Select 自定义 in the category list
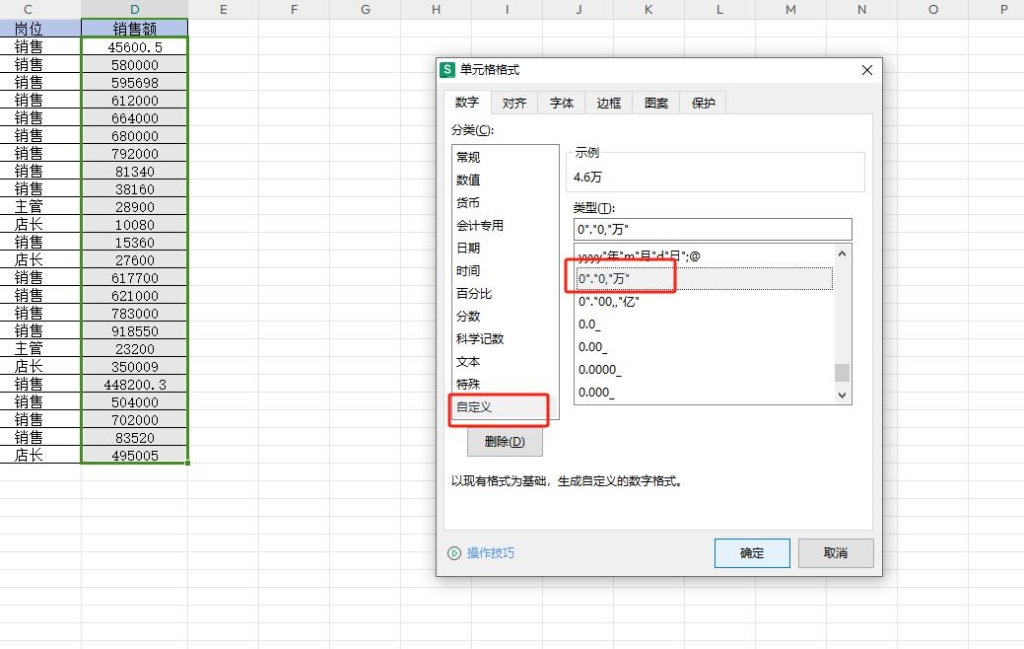 [x=474, y=408]
